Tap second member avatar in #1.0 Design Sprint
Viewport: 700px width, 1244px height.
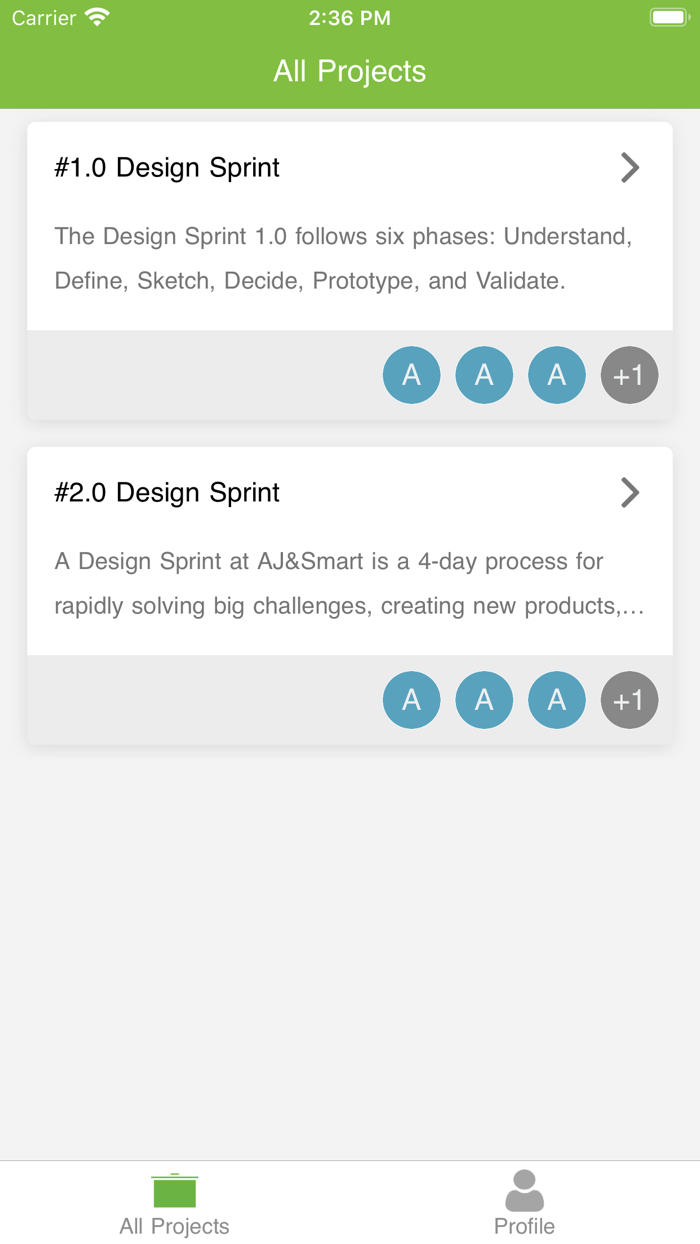484,375
